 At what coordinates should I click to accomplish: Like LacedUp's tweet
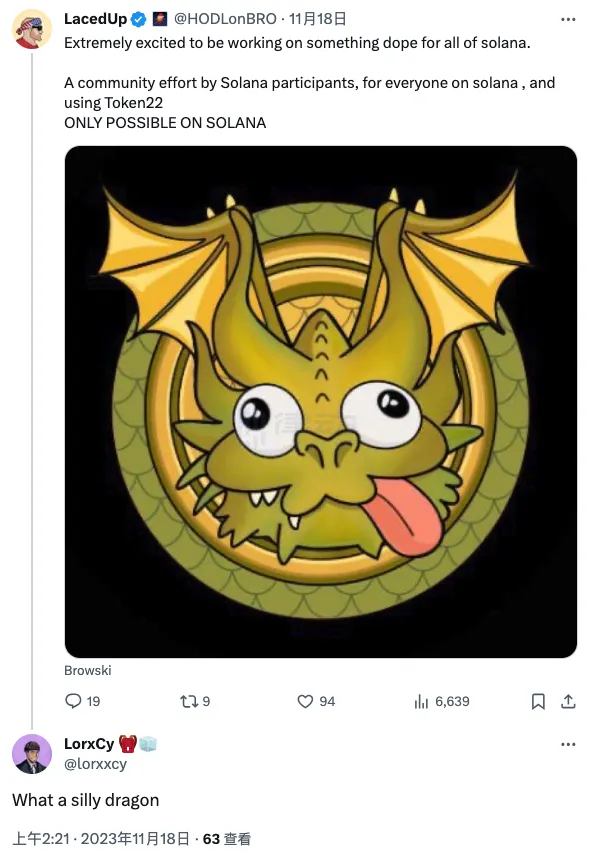304,701
